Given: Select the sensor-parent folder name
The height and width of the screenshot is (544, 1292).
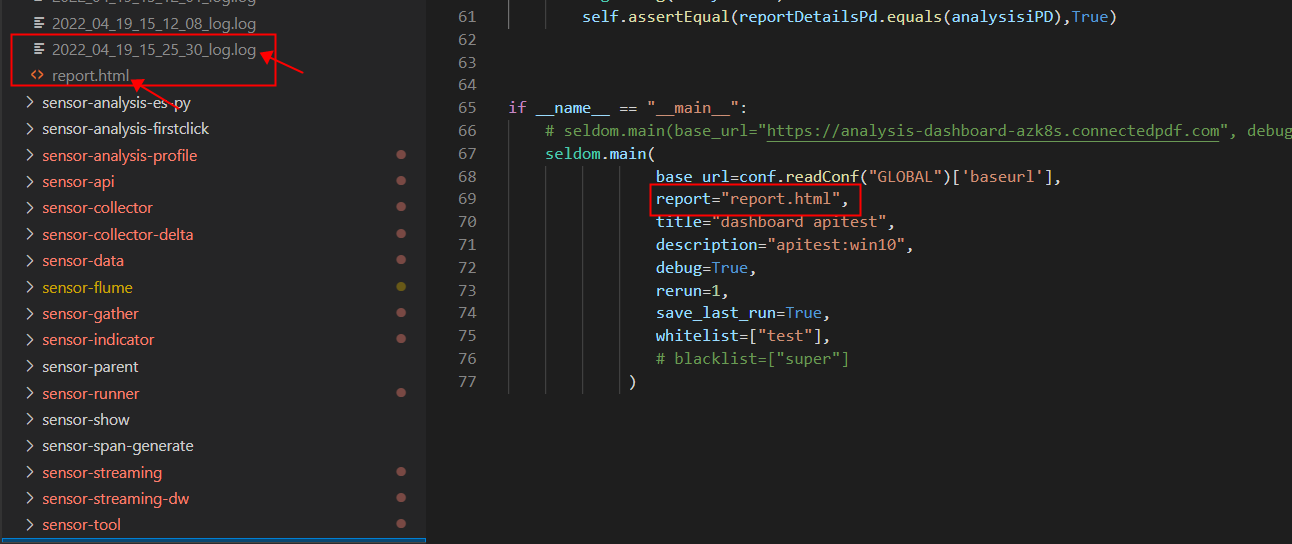Looking at the screenshot, I should pos(90,367).
